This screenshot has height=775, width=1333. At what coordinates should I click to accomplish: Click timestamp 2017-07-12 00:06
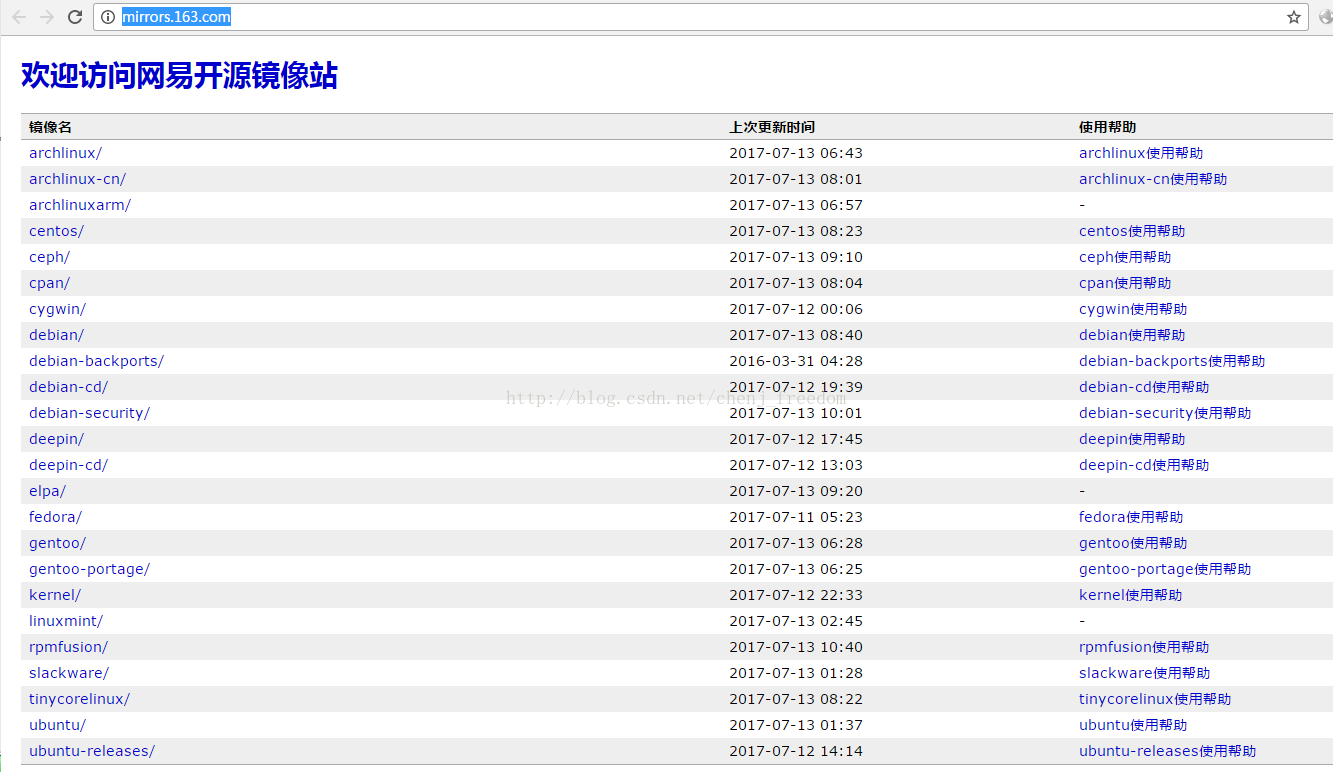[x=796, y=309]
